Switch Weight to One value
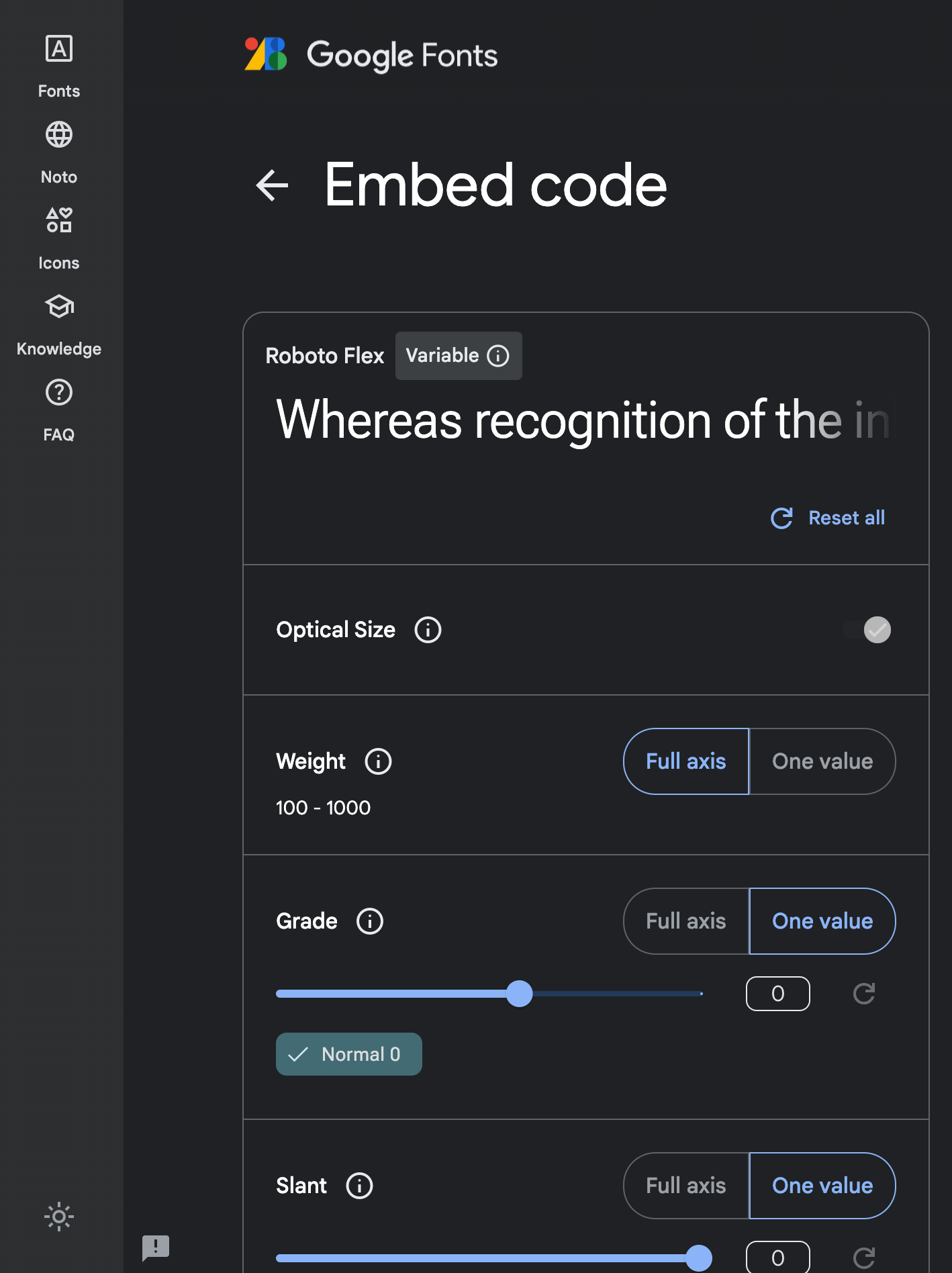The width and height of the screenshot is (952, 1273). 822,761
